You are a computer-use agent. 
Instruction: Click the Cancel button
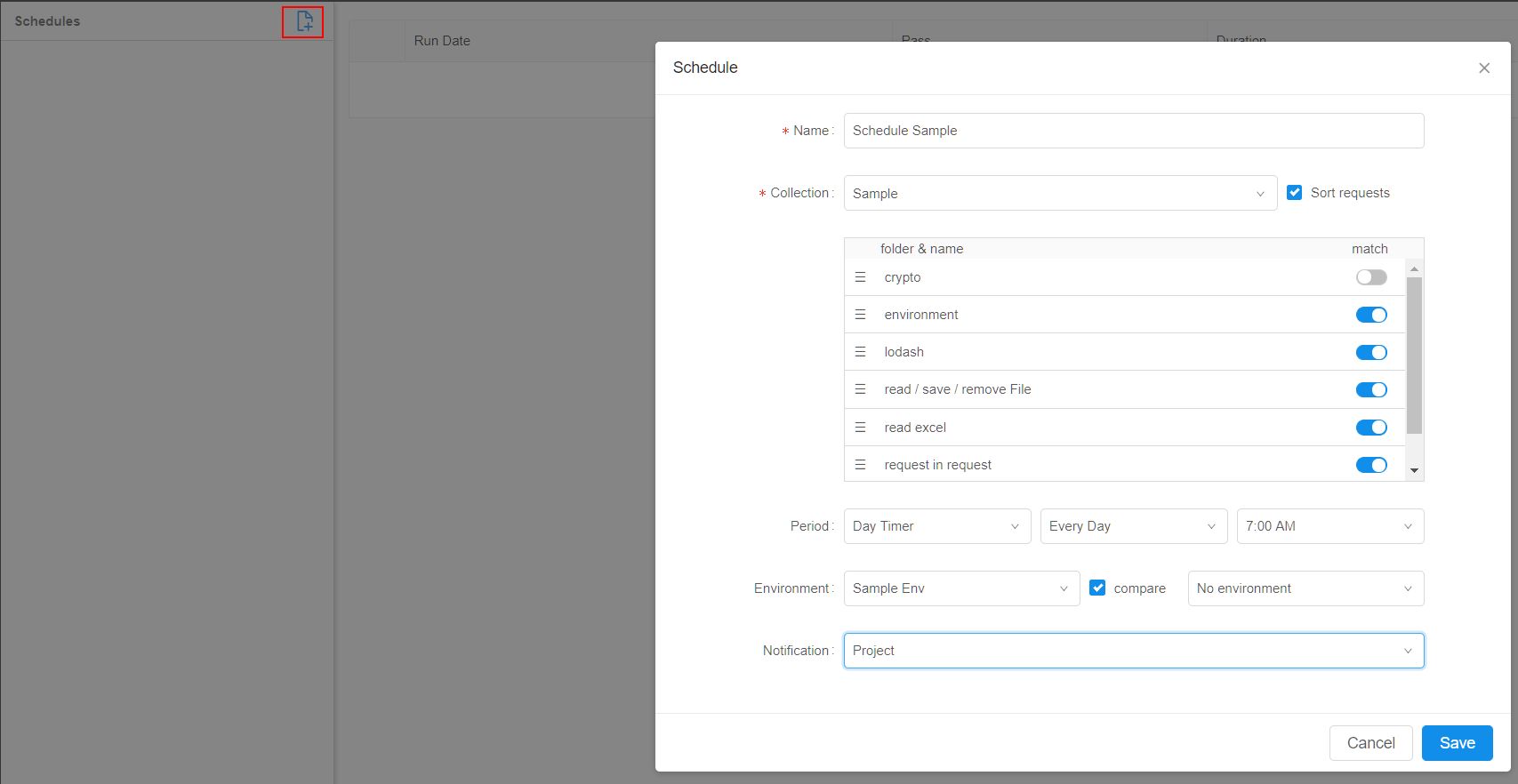pos(1370,743)
